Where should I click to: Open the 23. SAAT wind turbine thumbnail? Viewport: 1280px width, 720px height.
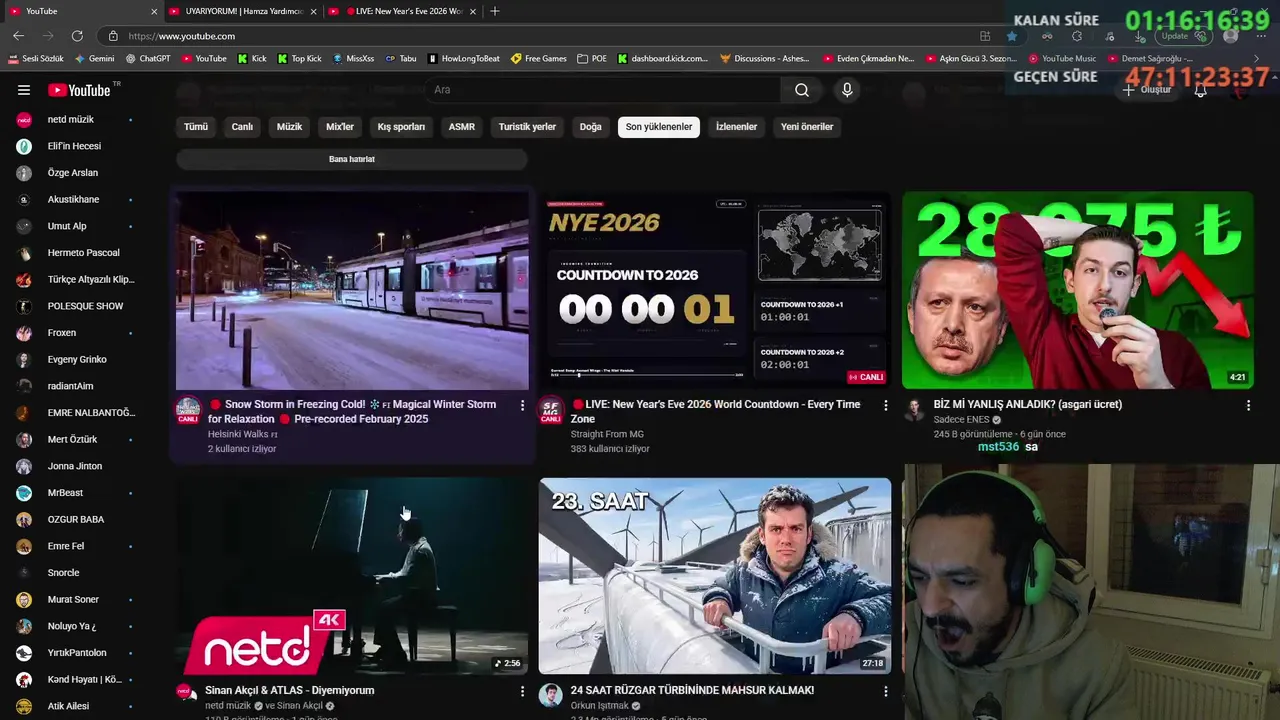715,576
